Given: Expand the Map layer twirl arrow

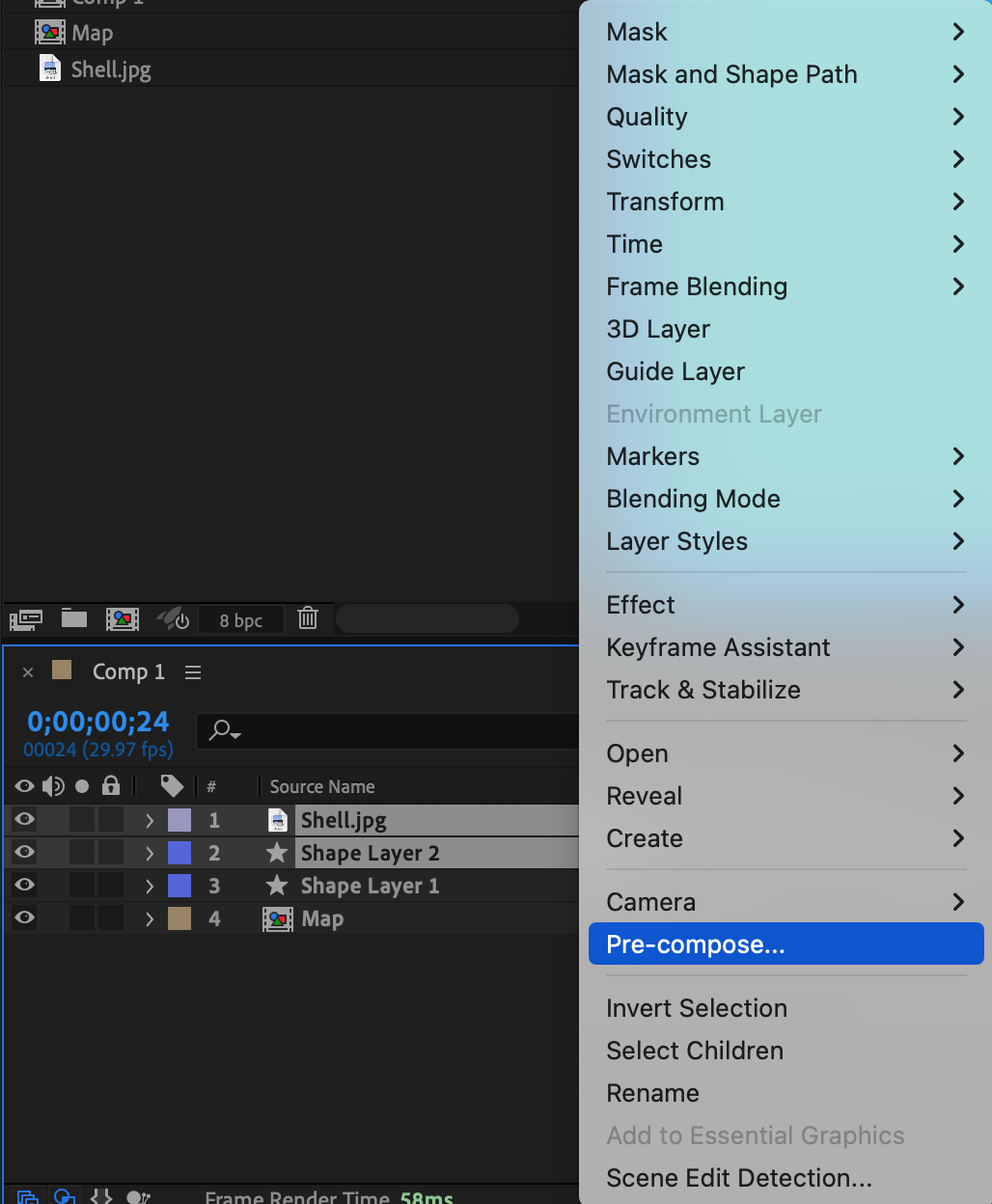Looking at the screenshot, I should (x=150, y=918).
